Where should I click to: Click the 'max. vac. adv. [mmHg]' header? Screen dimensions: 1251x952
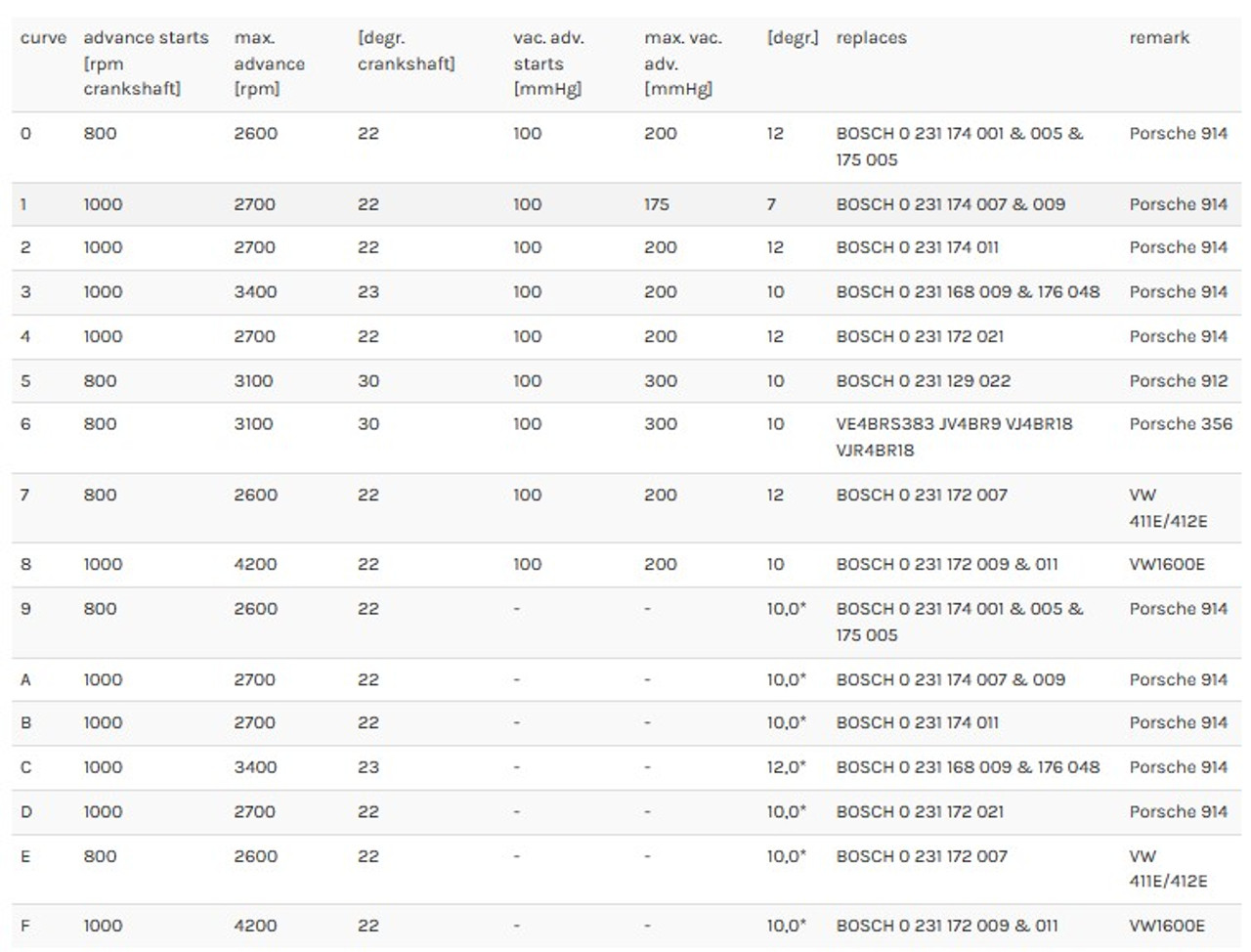point(682,64)
